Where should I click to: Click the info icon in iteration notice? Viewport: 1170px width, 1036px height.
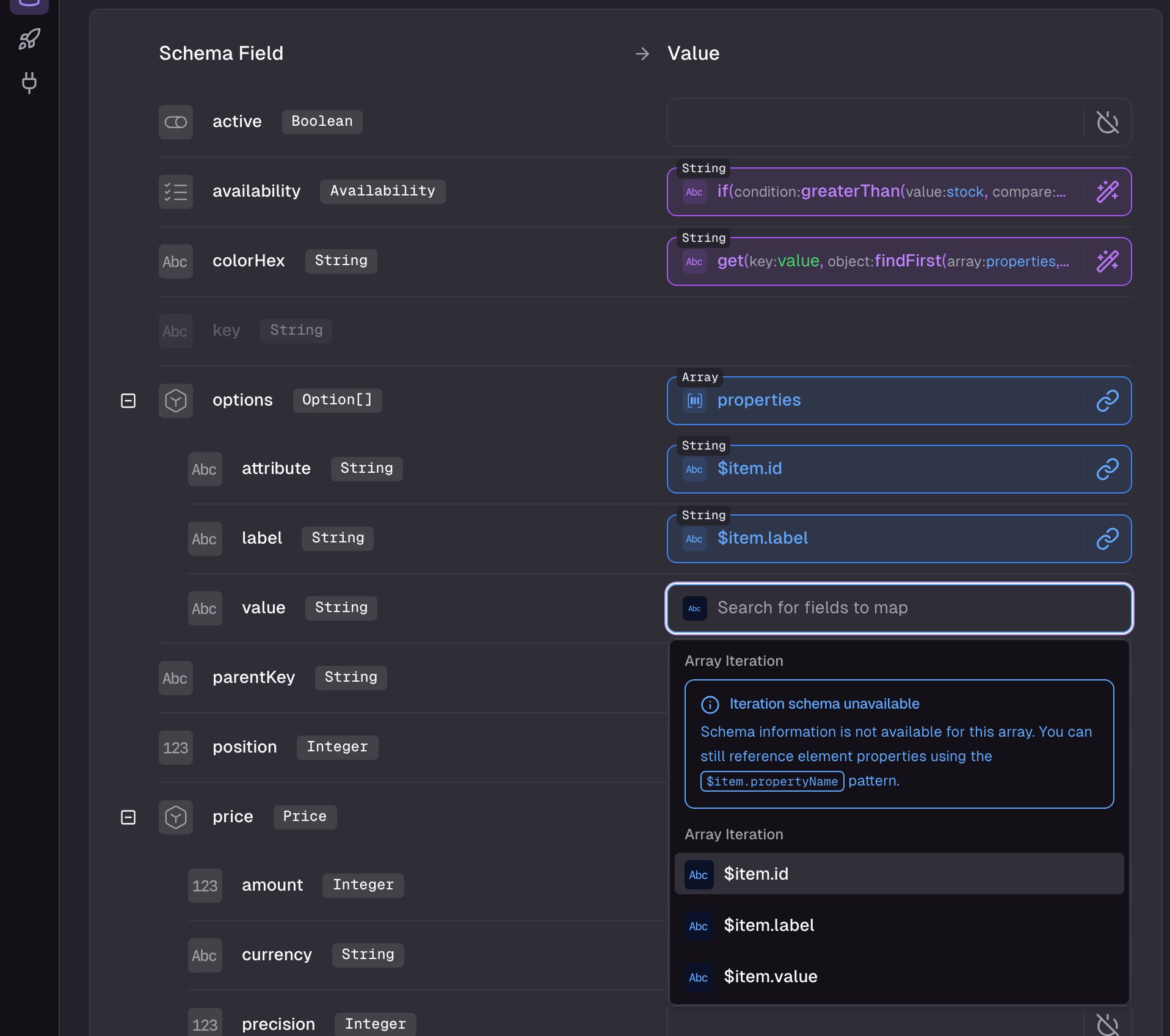[710, 705]
